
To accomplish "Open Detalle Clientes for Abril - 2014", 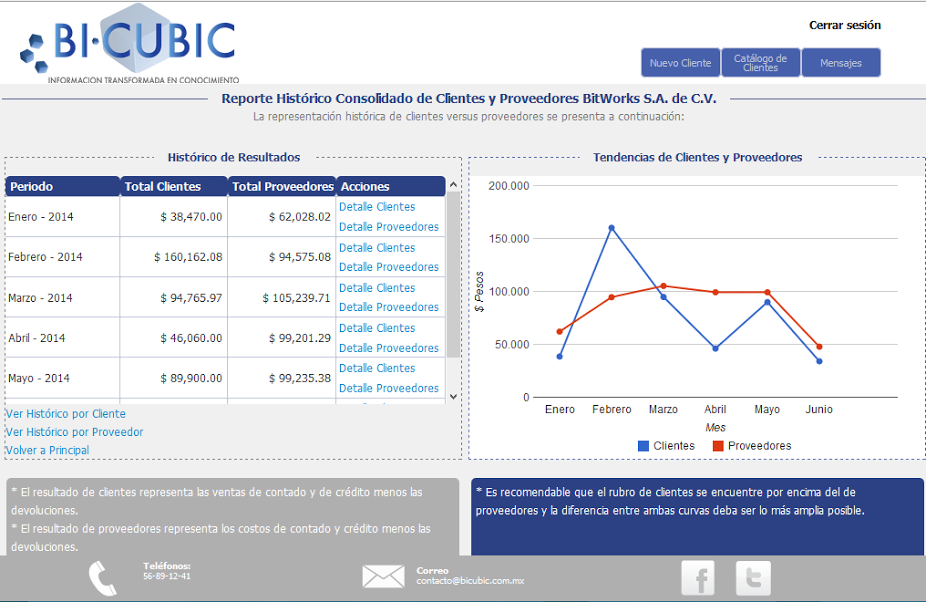I will tap(377, 328).
